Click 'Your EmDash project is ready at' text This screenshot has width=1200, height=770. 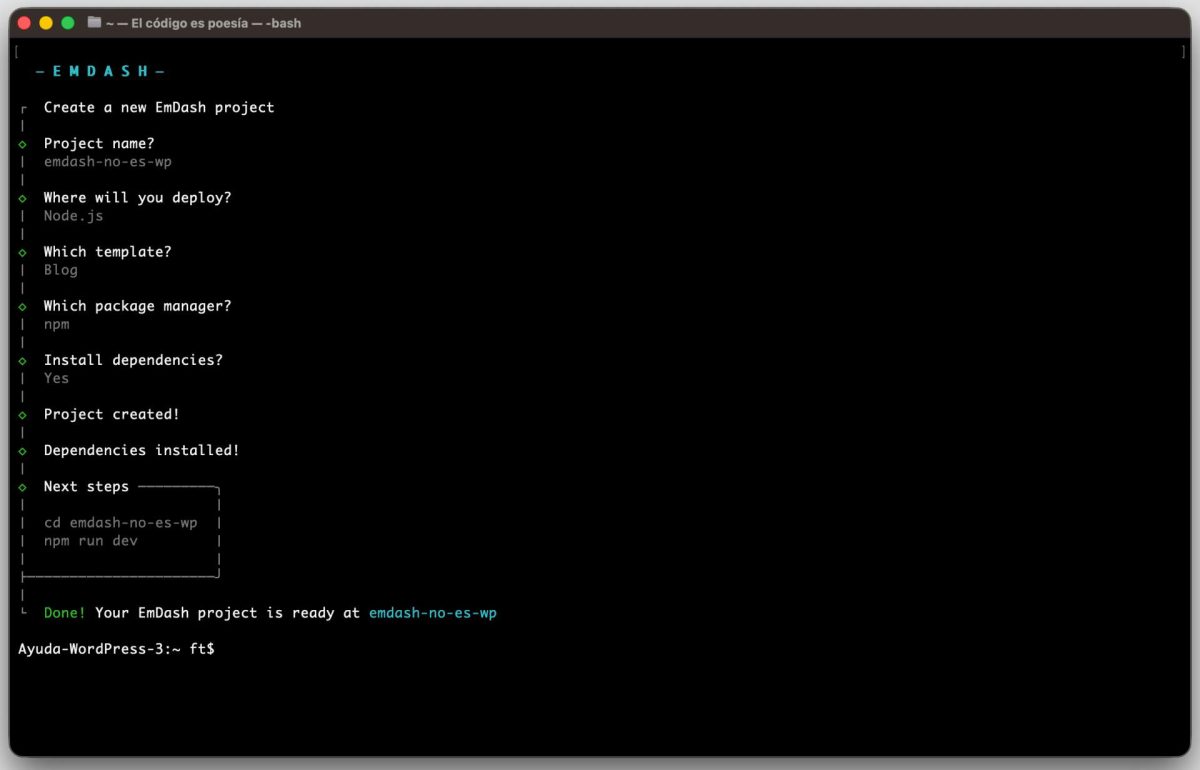(x=228, y=612)
